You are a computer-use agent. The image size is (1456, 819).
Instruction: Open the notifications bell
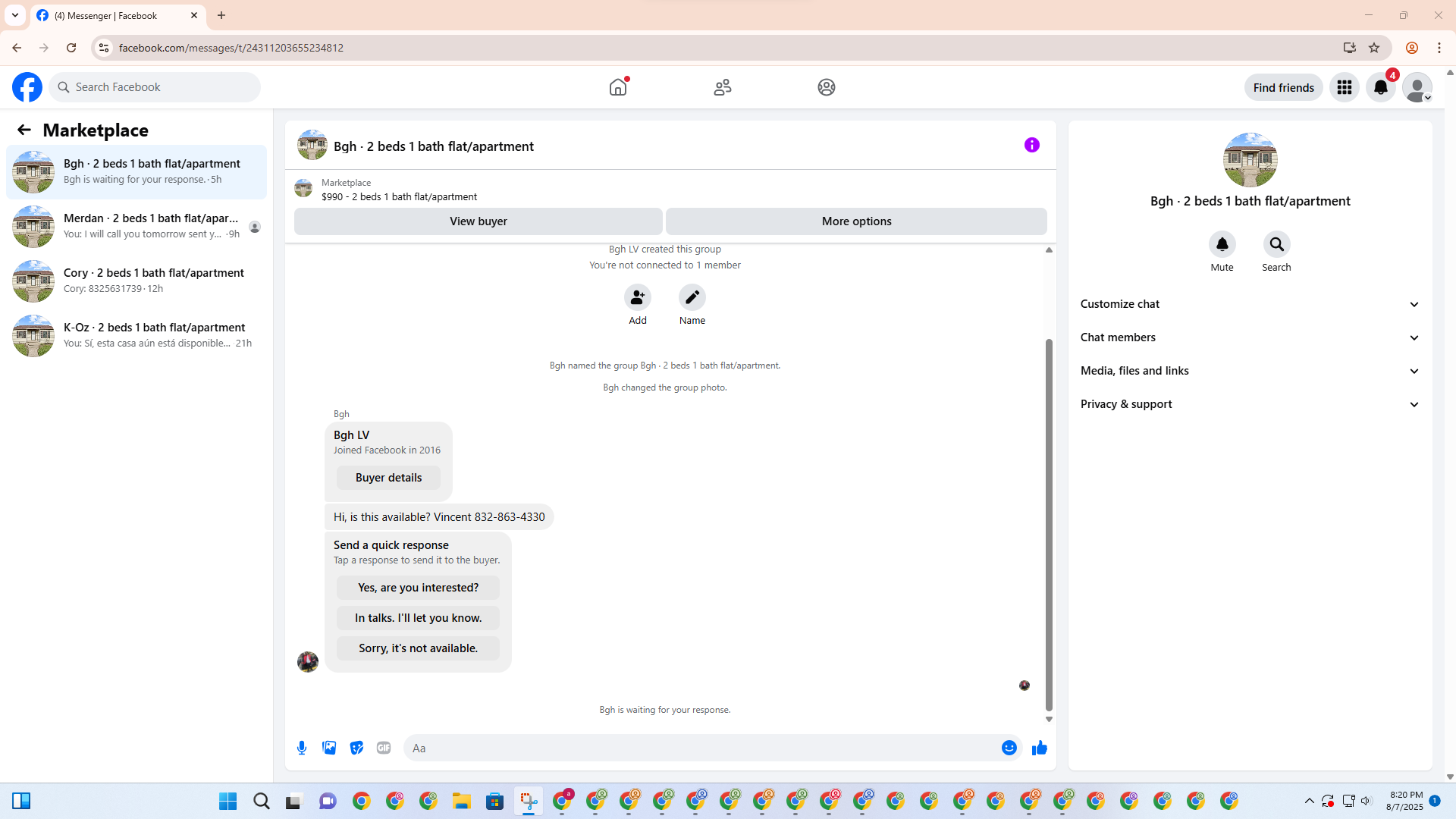[1381, 87]
